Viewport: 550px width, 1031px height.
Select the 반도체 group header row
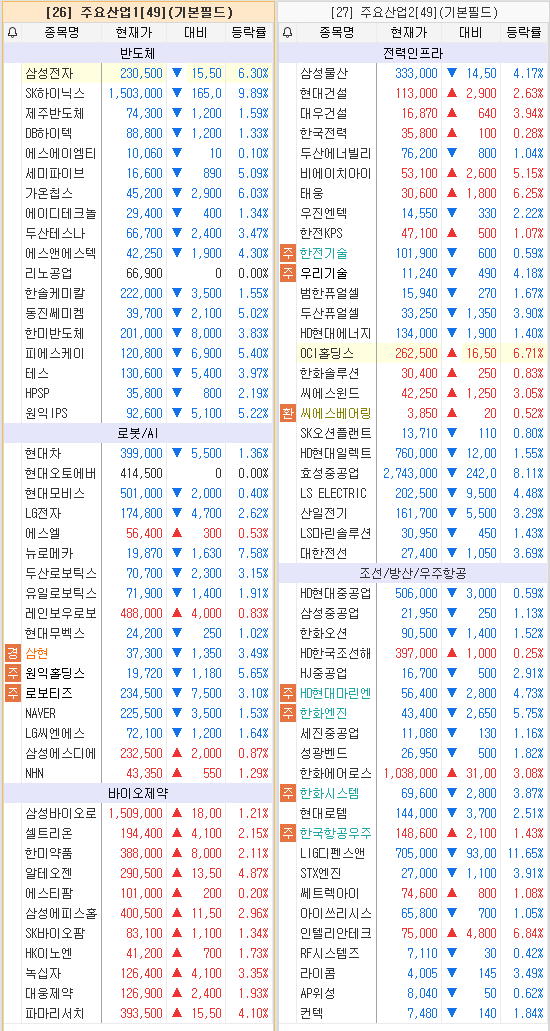(138, 53)
